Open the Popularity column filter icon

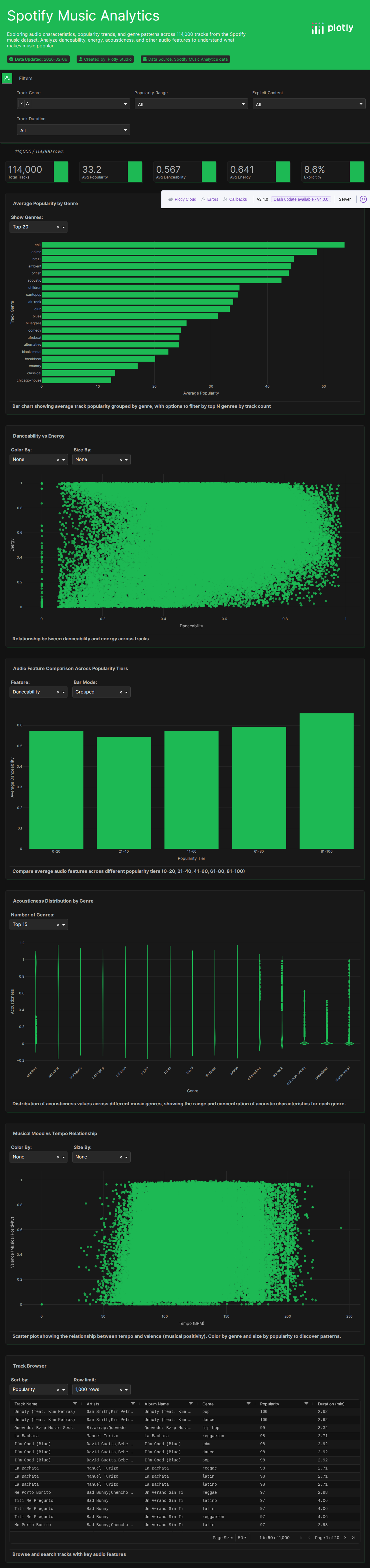[306, 1404]
